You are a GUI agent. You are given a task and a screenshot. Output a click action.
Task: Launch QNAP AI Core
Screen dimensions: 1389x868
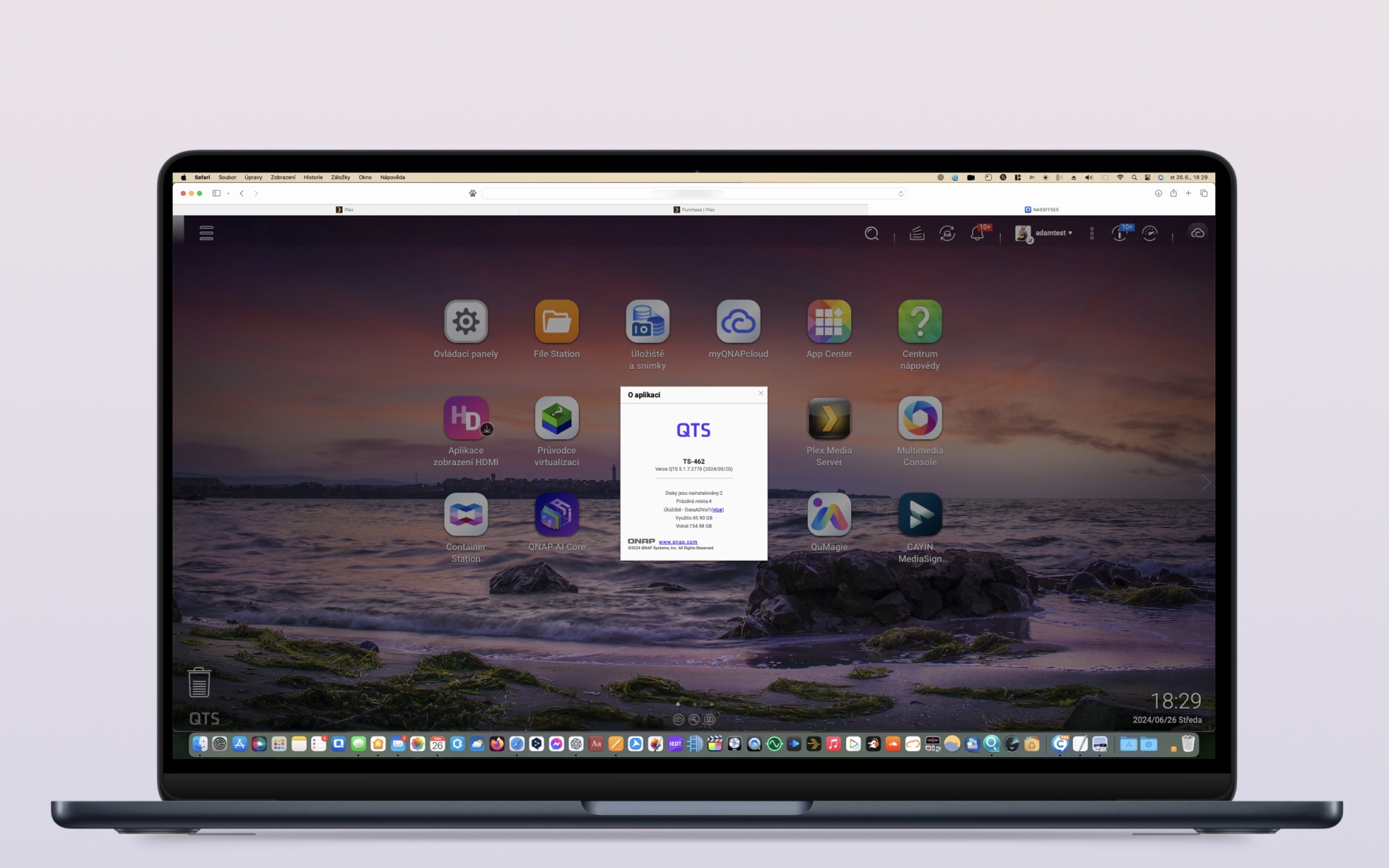[x=556, y=515]
